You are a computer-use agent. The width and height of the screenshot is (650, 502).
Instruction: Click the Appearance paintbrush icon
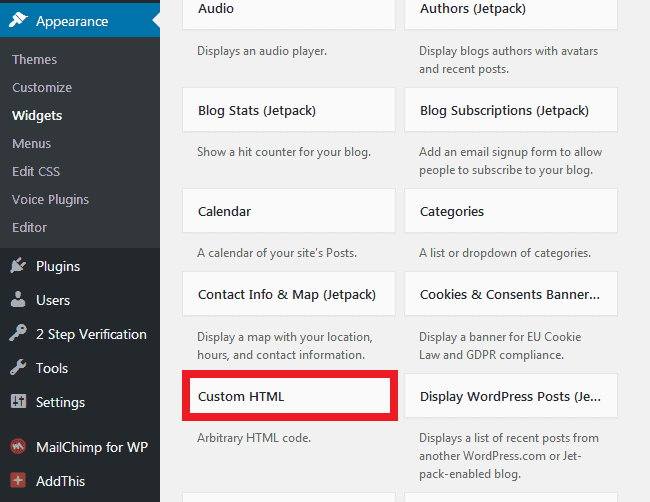point(18,19)
